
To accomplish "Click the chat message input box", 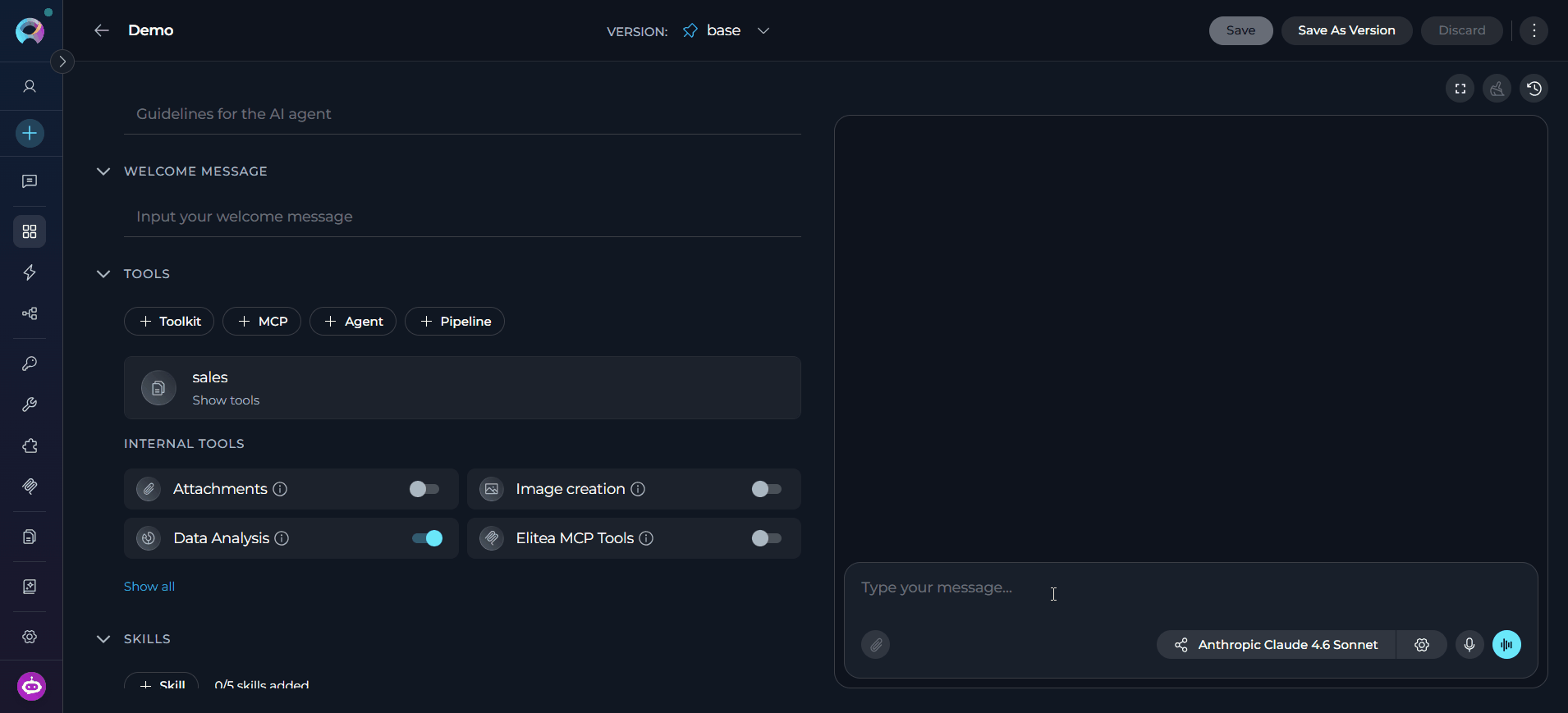I will coord(1190,588).
